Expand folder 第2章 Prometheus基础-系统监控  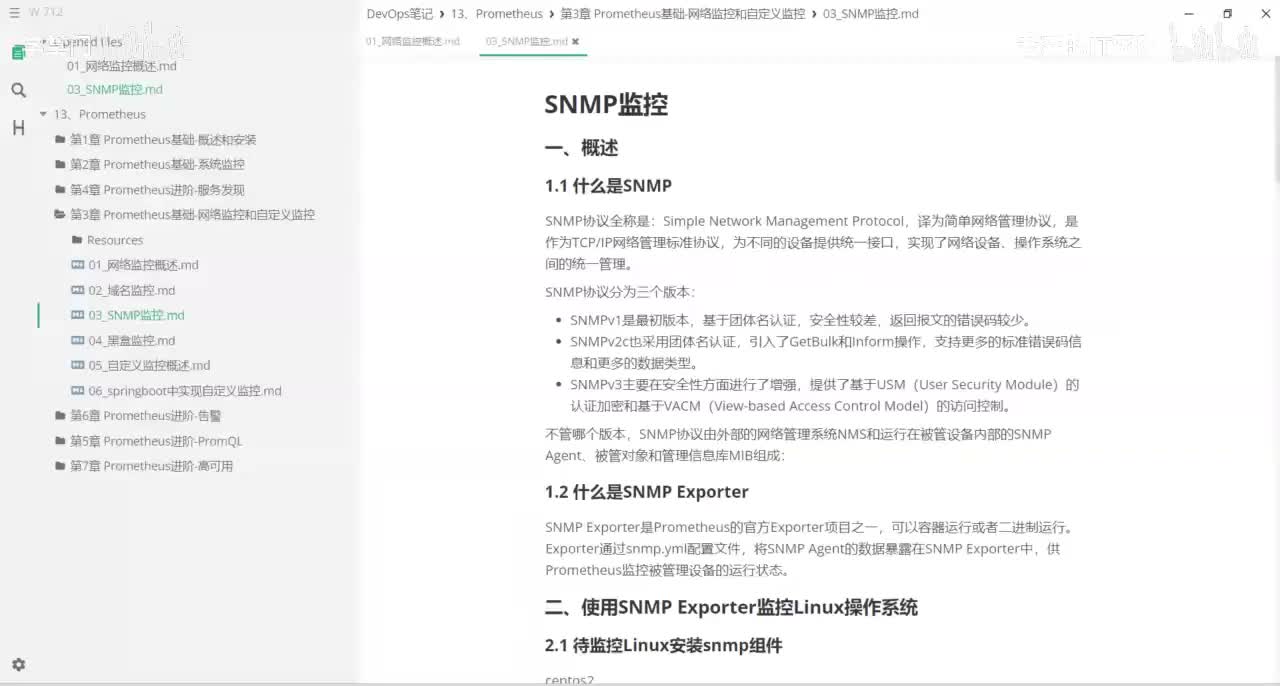[x=157, y=165]
